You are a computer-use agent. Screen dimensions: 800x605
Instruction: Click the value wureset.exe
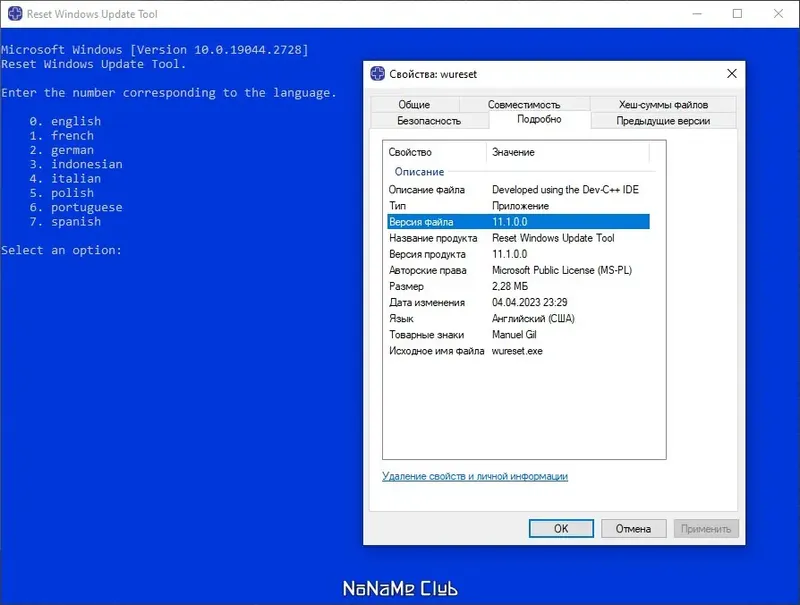[517, 351]
